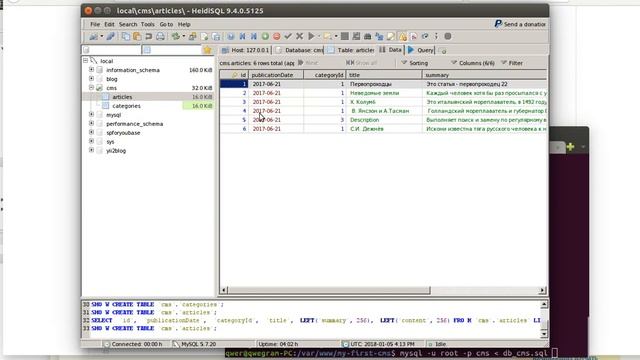Expand the spforyoubase database node
This screenshot has width=640, height=360.
tap(91, 133)
